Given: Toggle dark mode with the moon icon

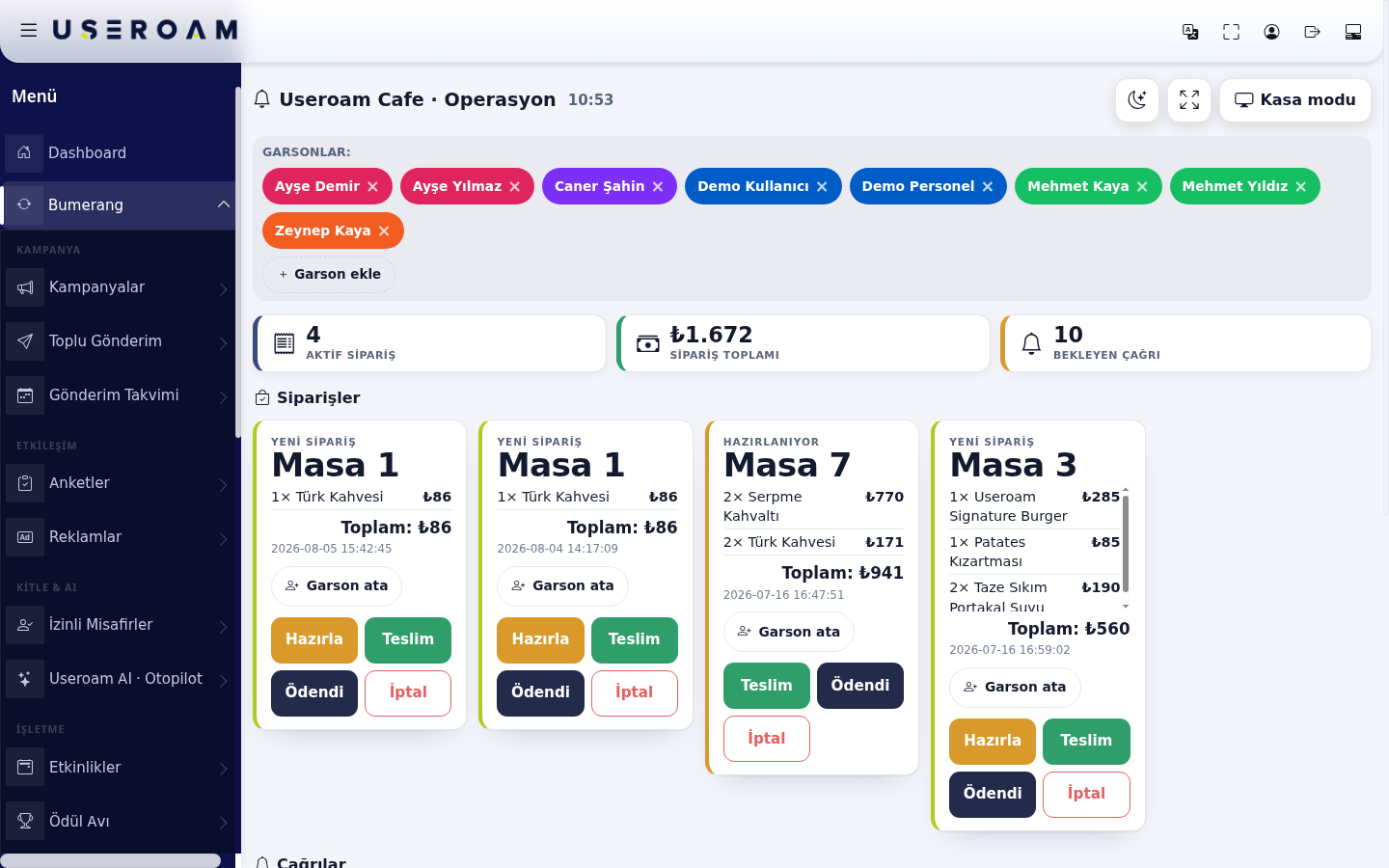Looking at the screenshot, I should click(x=1137, y=100).
